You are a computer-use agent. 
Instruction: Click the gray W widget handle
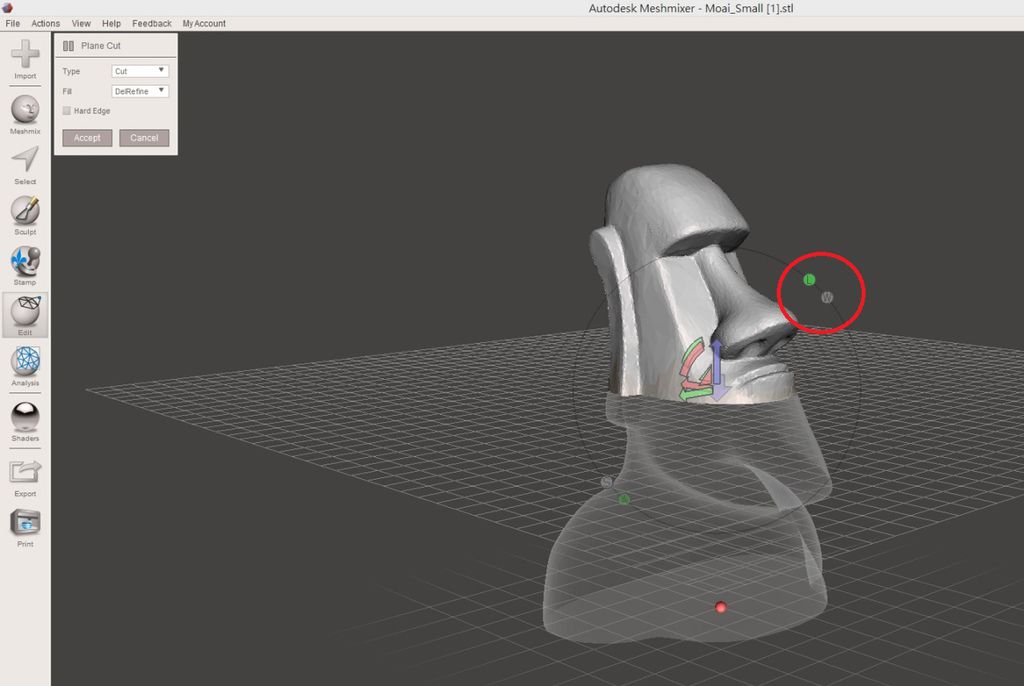[x=827, y=297]
